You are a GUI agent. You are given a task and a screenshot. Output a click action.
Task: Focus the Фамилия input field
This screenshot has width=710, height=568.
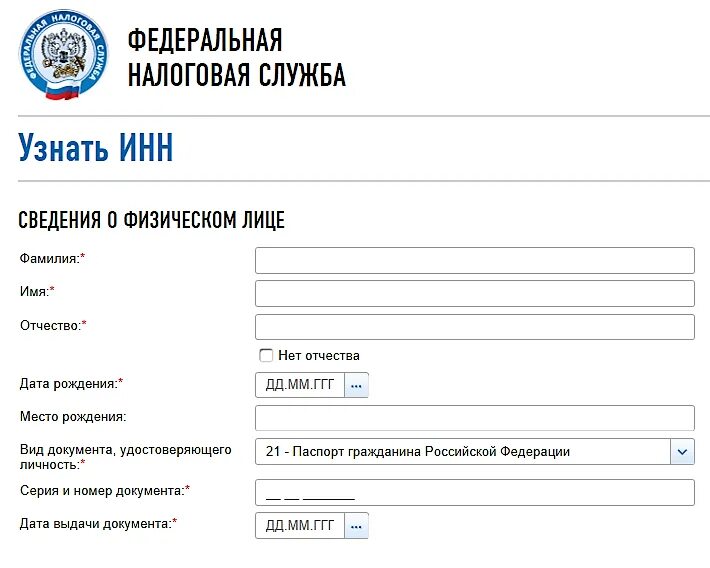tap(474, 260)
